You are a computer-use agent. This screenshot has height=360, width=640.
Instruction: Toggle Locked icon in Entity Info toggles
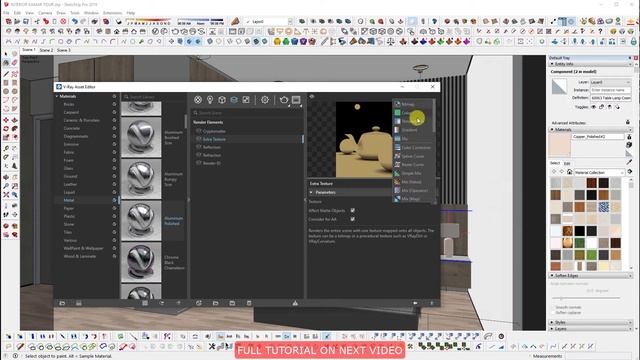(602, 107)
